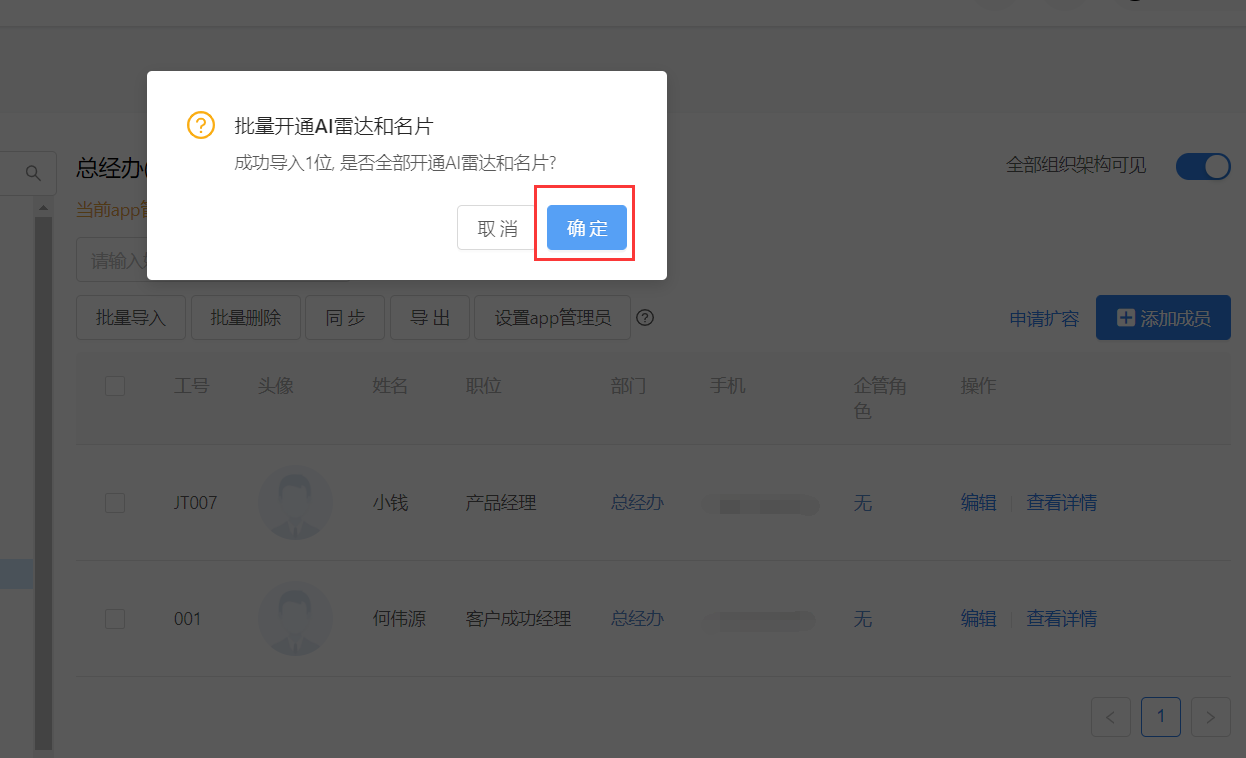This screenshot has height=758, width=1246.
Task: Click help icon beside 设置app管理员
Action: tap(645, 318)
